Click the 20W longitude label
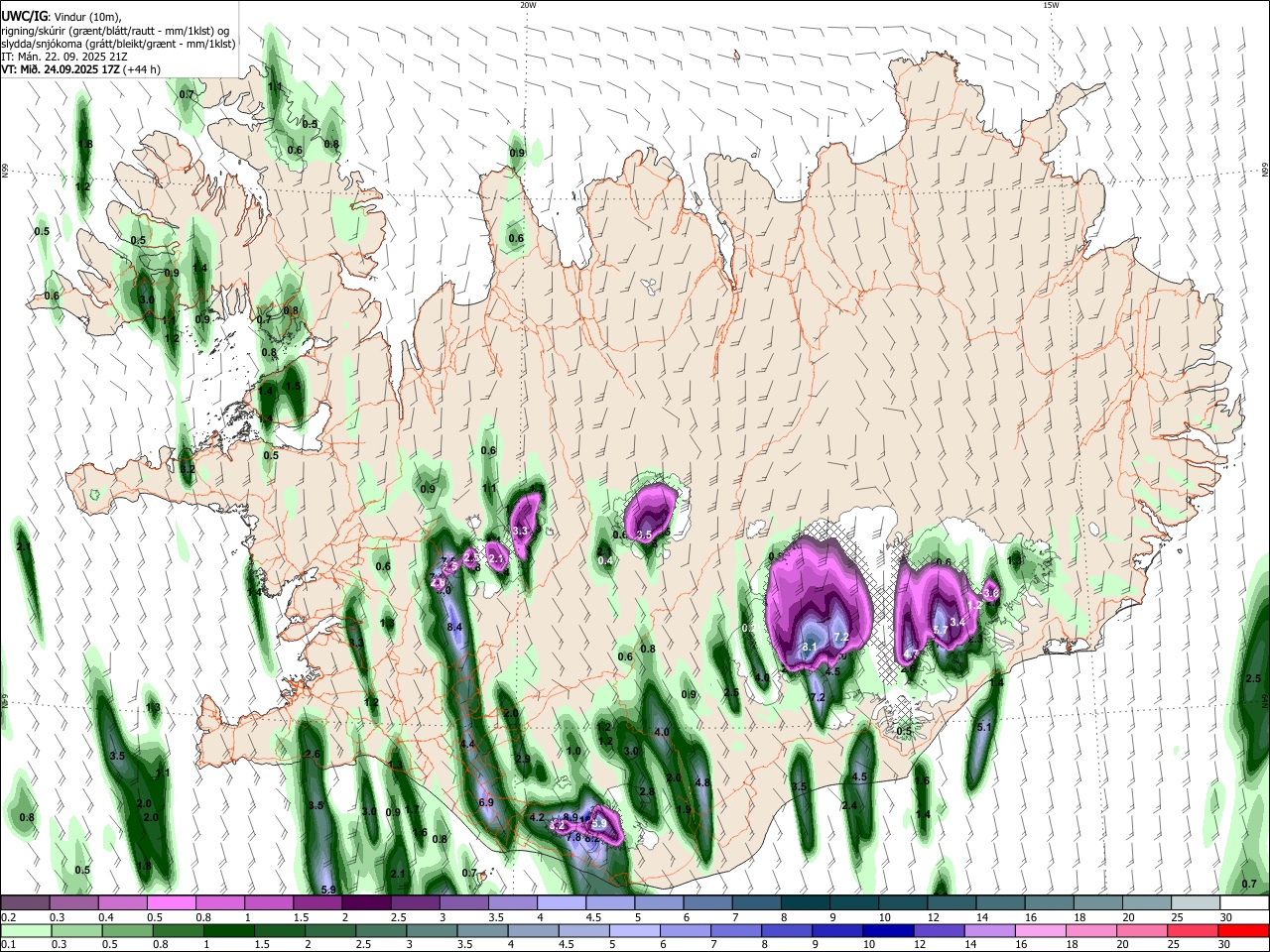Viewport: 1270px width, 952px height. (528, 5)
